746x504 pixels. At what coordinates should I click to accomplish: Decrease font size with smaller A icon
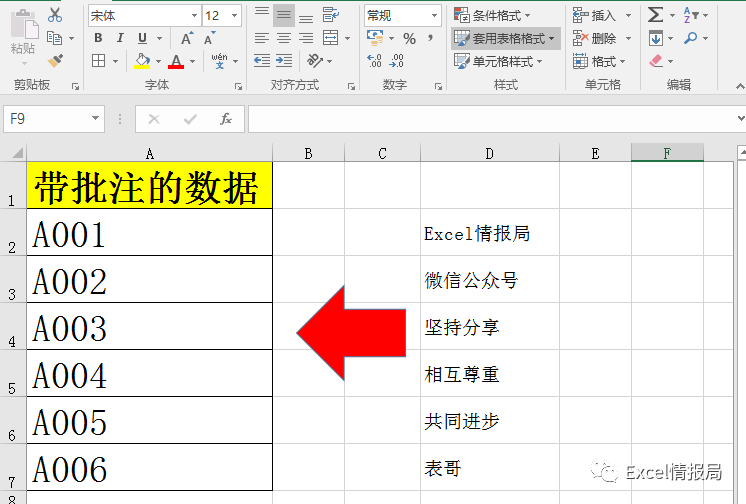pos(209,38)
